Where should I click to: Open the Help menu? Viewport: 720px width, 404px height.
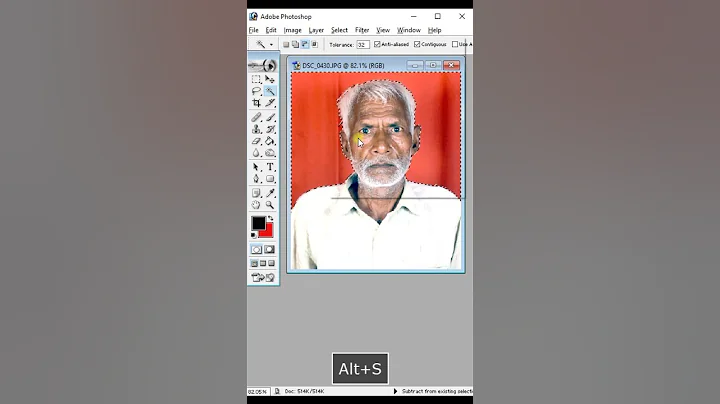click(x=434, y=30)
